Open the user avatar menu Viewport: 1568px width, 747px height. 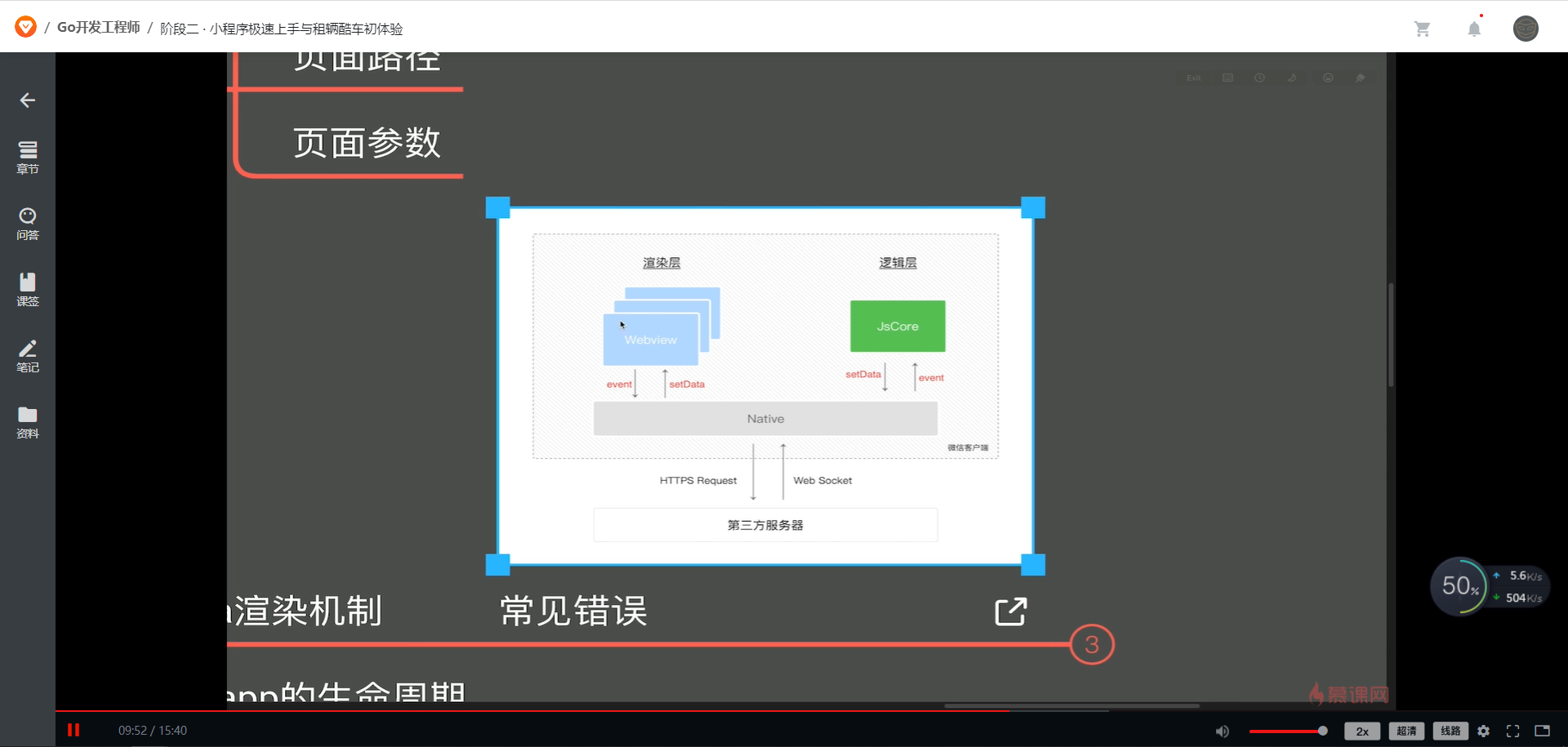(1526, 29)
